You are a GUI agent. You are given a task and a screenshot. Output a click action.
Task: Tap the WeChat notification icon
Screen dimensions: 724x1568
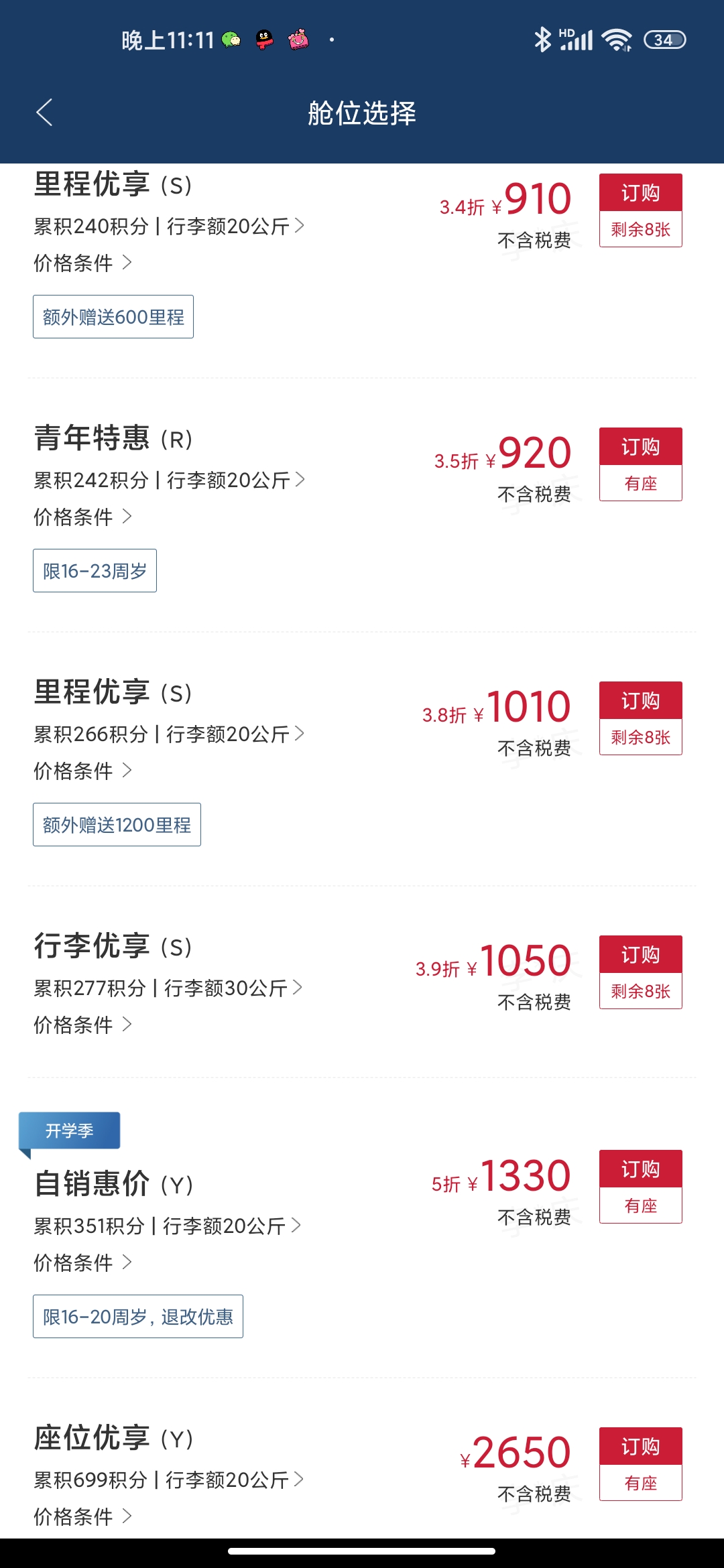(x=231, y=40)
